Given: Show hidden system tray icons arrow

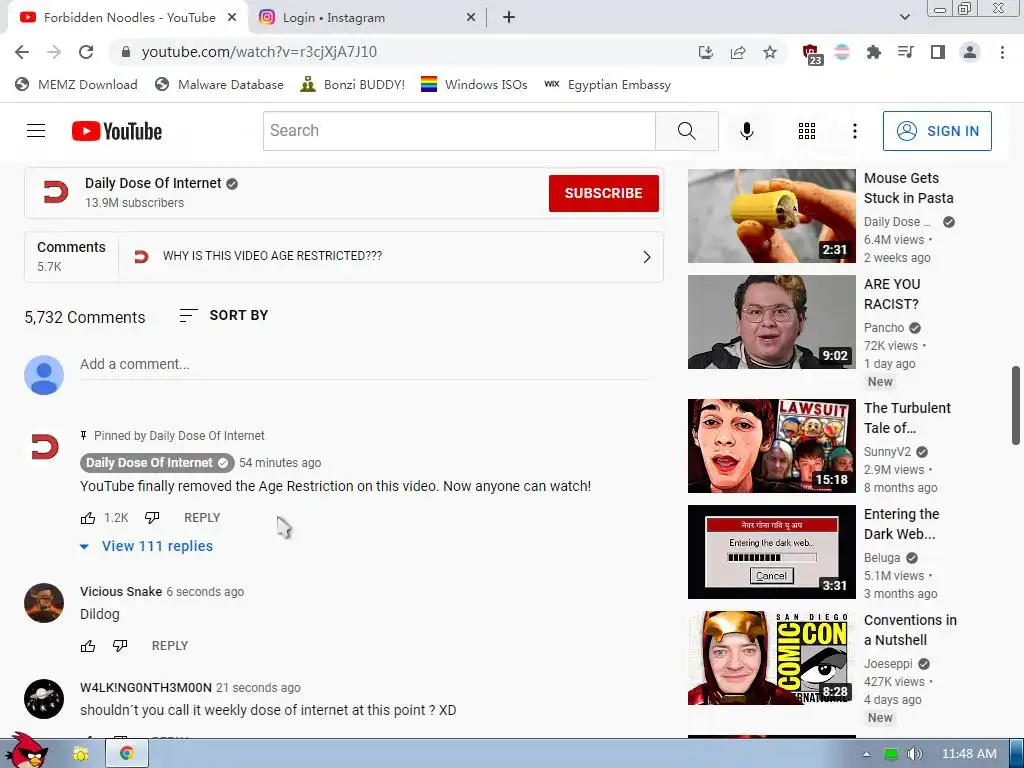Looking at the screenshot, I should click(x=866, y=754).
